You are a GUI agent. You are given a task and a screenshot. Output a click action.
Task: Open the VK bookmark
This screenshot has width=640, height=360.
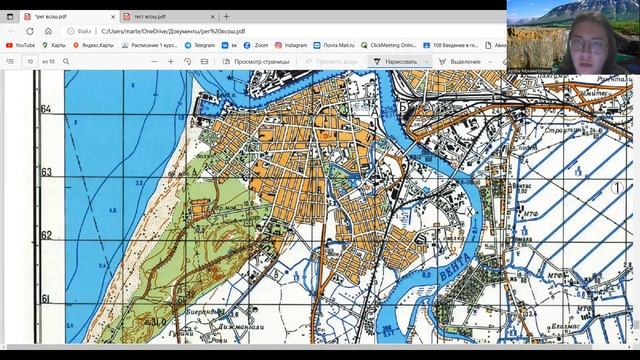coord(229,45)
